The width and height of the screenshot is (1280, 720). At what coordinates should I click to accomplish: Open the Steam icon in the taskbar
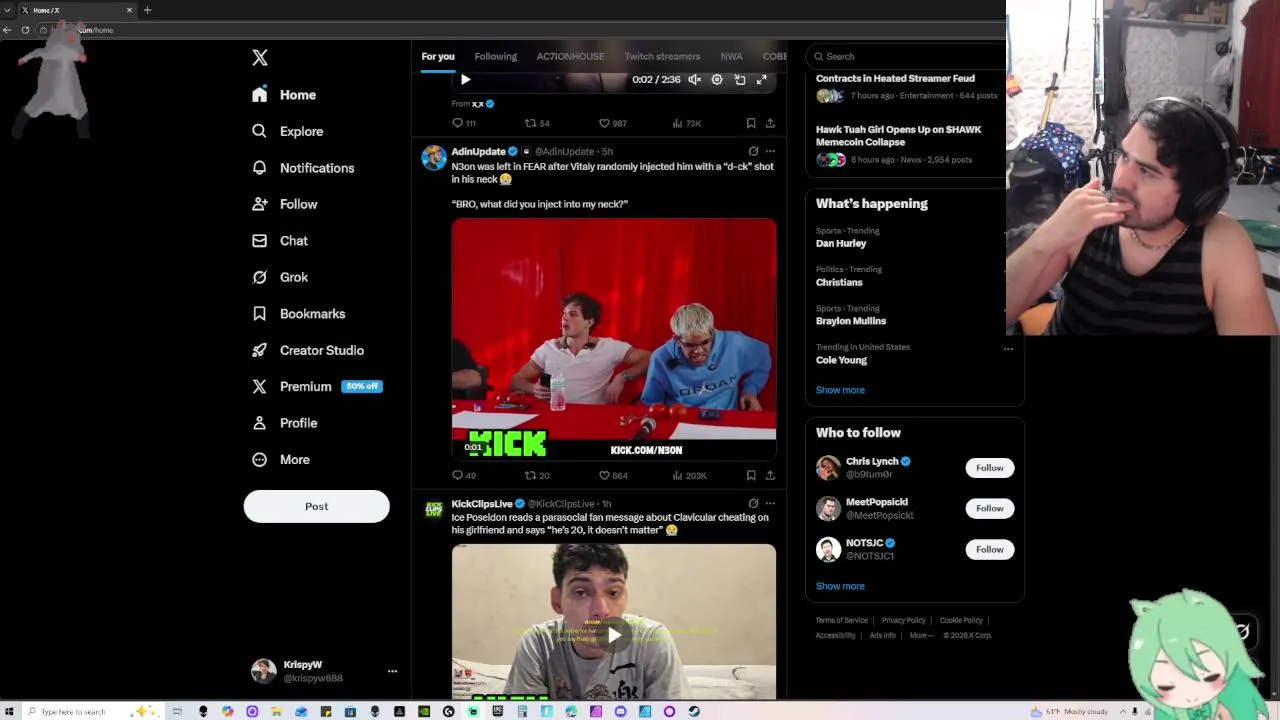[694, 712]
